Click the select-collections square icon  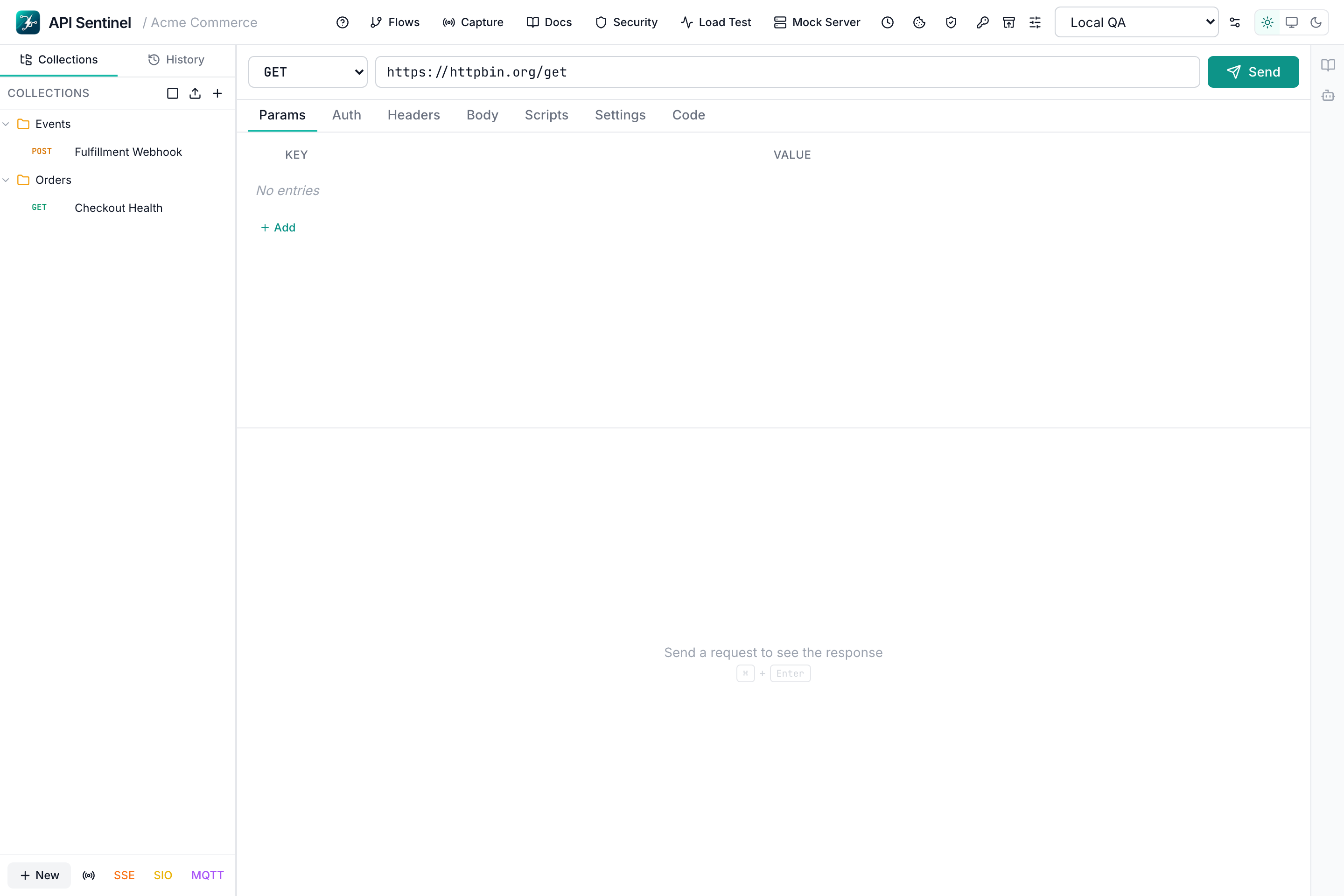pos(173,93)
